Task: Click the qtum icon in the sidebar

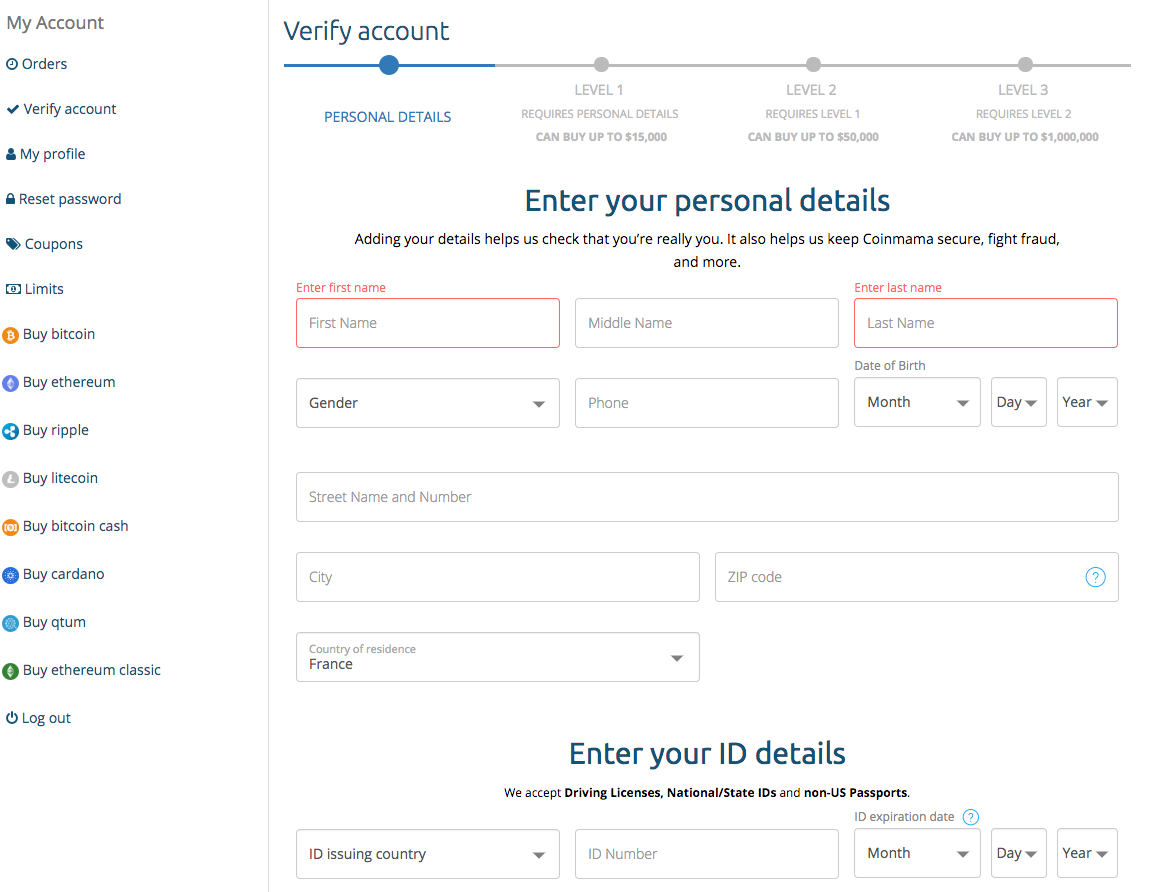Action: [x=10, y=623]
